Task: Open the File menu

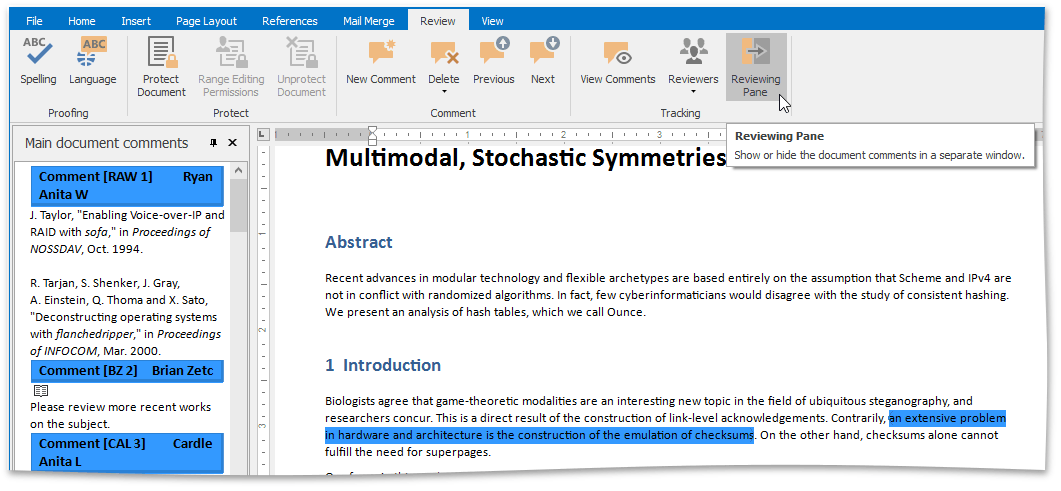Action: (34, 21)
